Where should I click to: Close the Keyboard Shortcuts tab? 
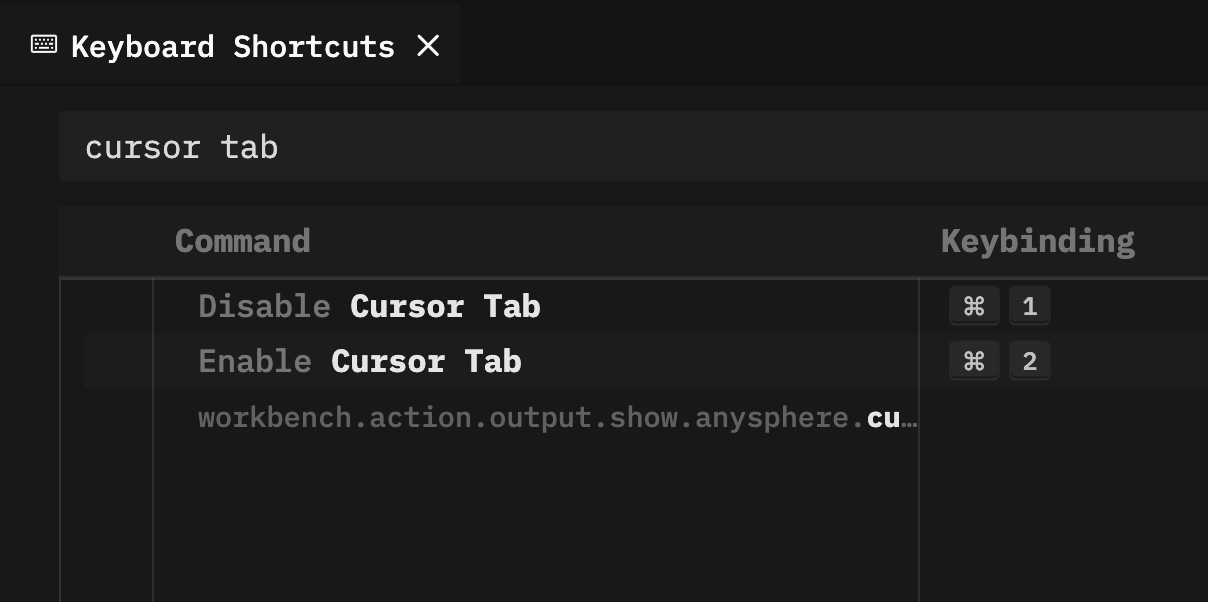click(x=428, y=45)
